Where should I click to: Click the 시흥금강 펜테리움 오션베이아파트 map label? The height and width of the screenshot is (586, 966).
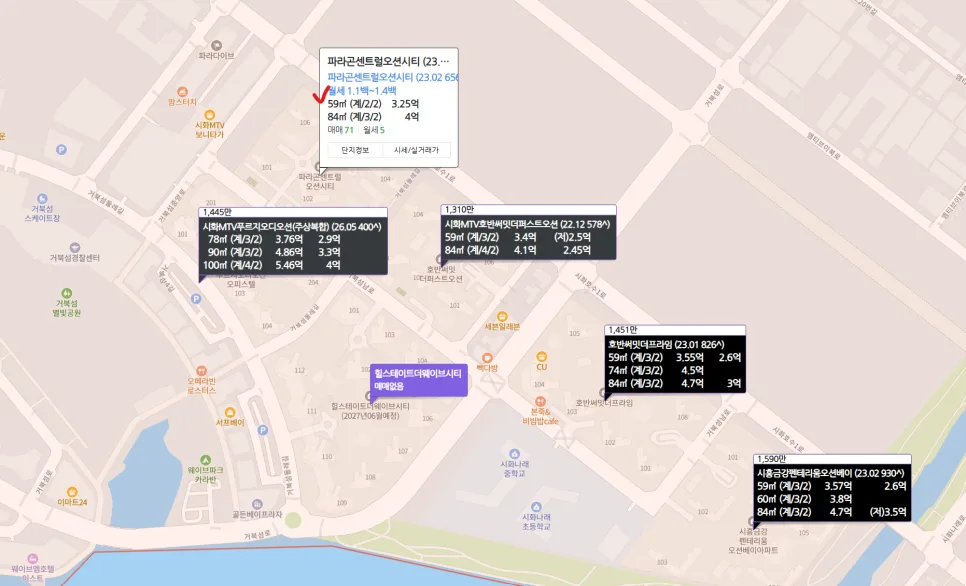click(753, 540)
